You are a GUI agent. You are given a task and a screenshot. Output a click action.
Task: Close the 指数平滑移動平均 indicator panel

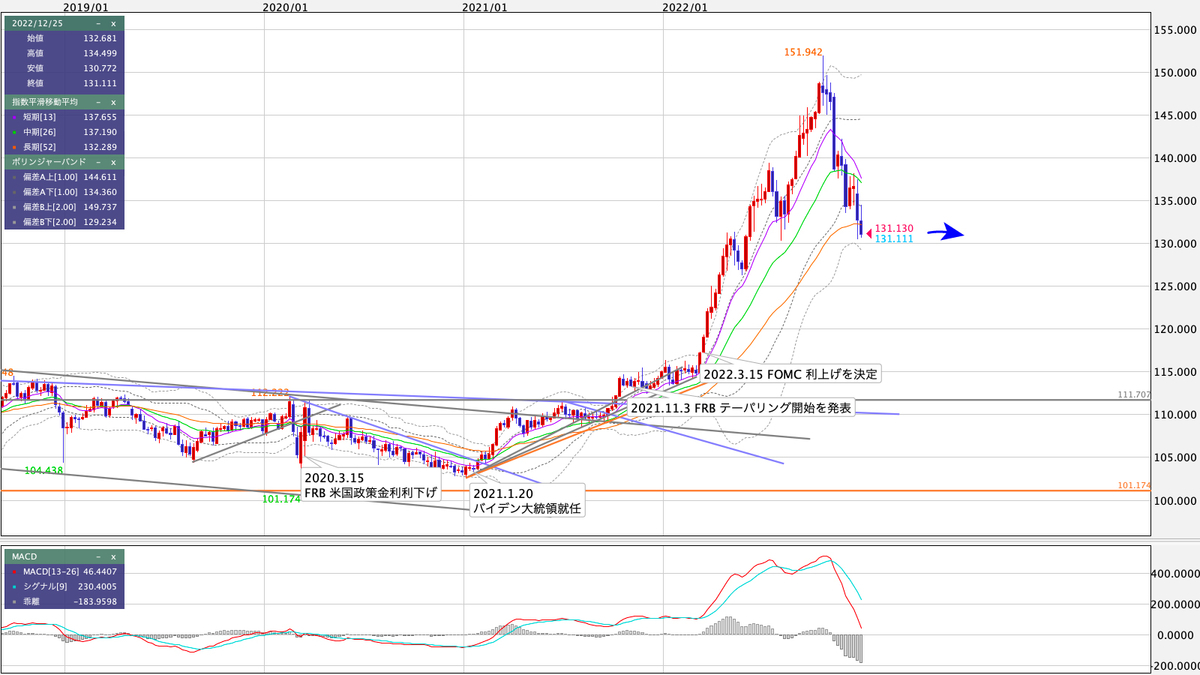pos(111,101)
